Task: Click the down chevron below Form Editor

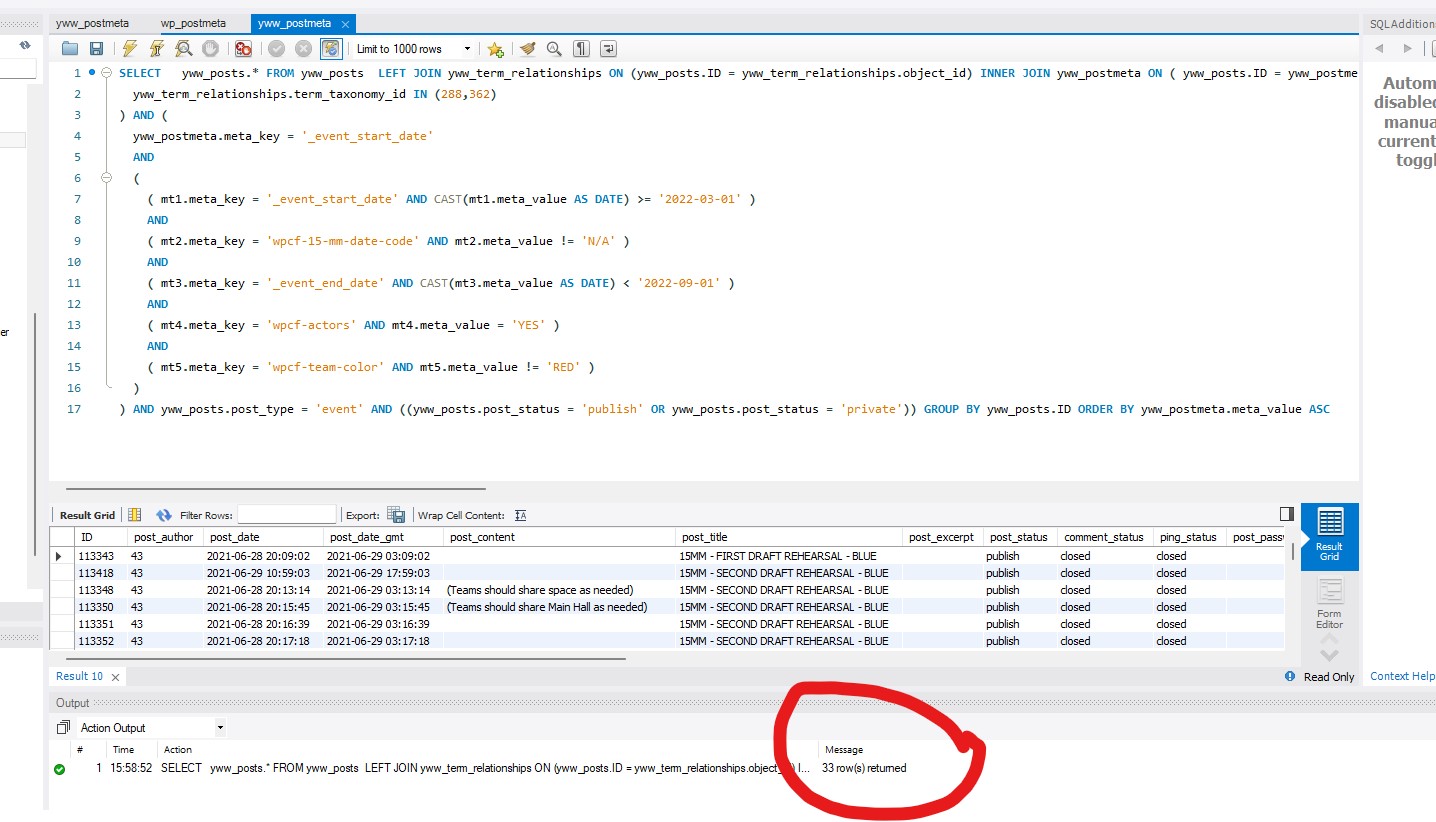Action: 1329,654
